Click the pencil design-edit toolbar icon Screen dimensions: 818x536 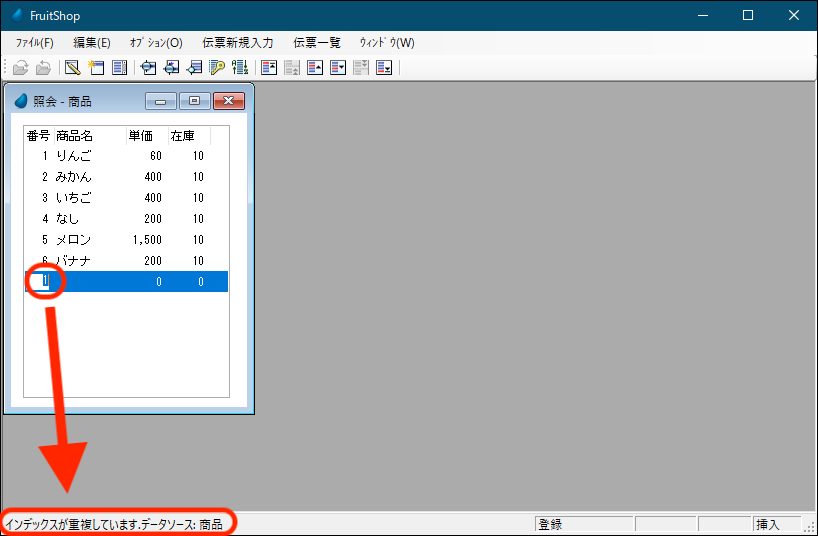(x=72, y=68)
